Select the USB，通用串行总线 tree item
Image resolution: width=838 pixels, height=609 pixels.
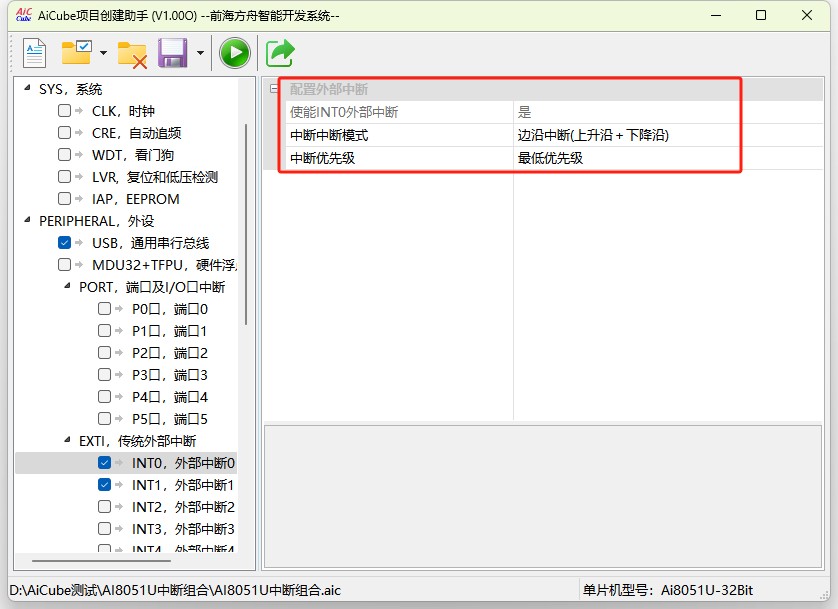pos(151,243)
